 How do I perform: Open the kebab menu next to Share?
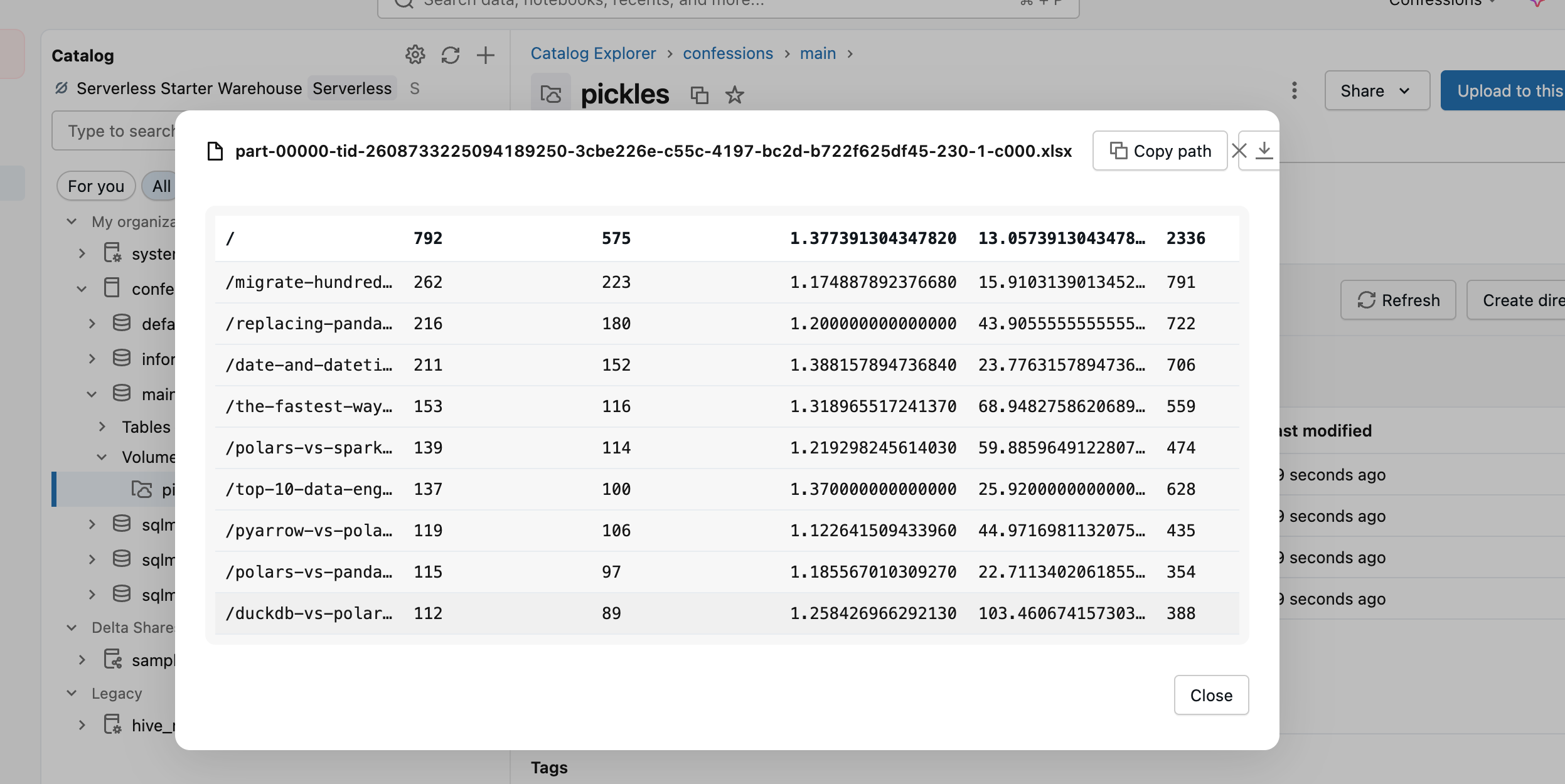[1294, 91]
